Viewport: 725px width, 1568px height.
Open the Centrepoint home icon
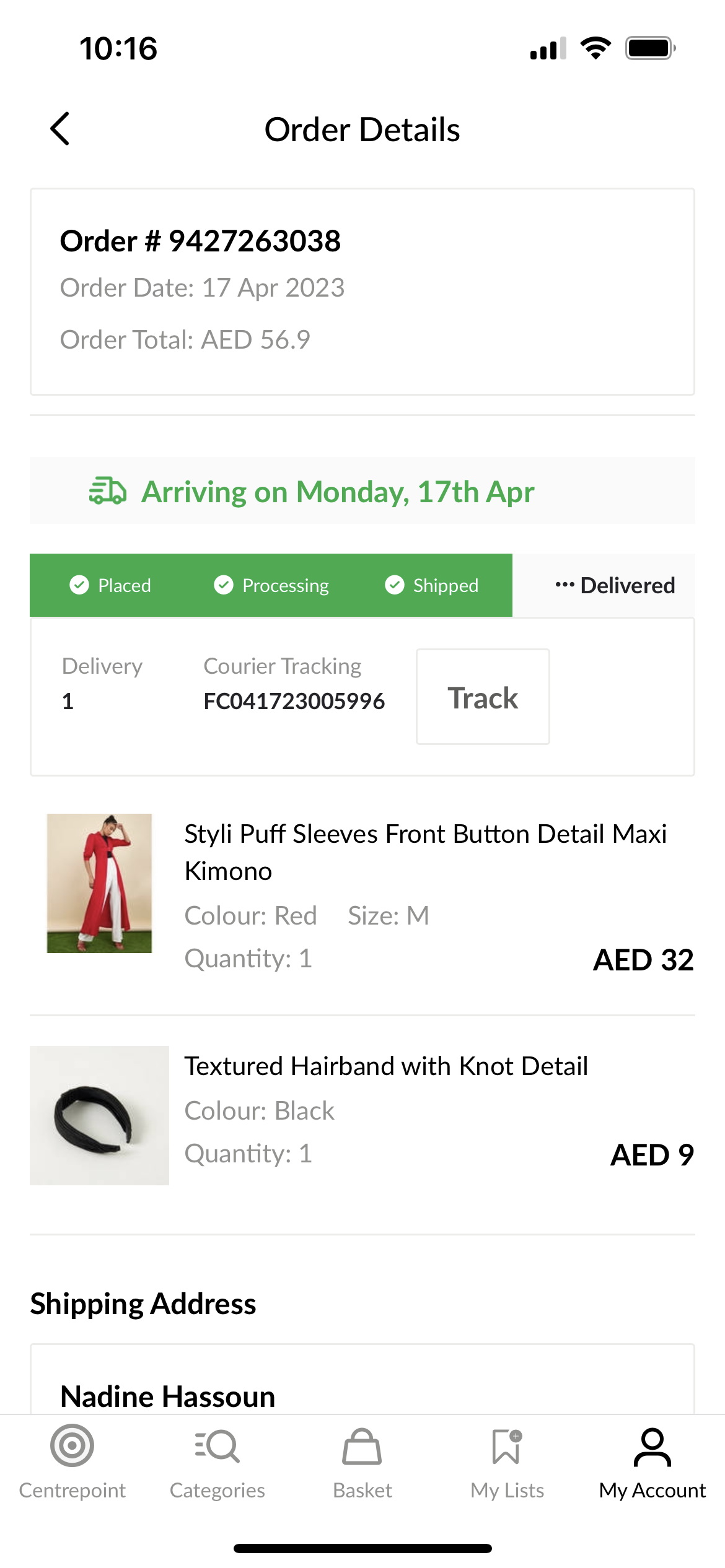[x=72, y=1446]
